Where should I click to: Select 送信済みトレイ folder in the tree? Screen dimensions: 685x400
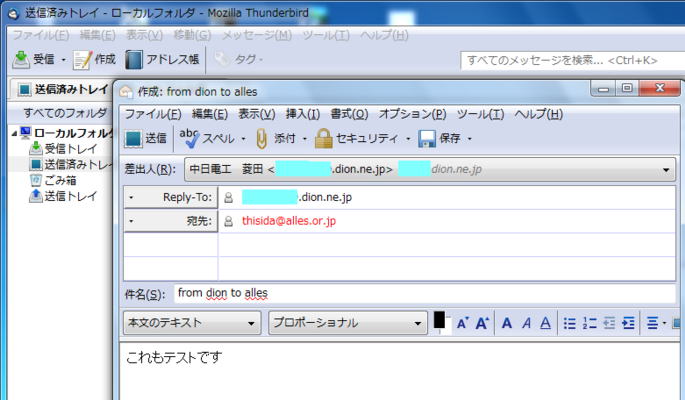point(70,165)
